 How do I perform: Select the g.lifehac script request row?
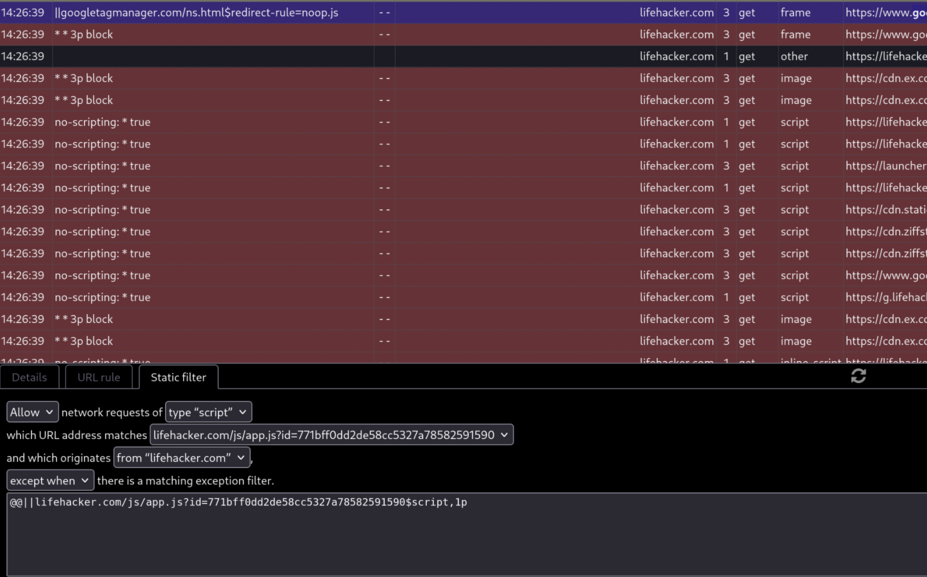click(x=400, y=296)
